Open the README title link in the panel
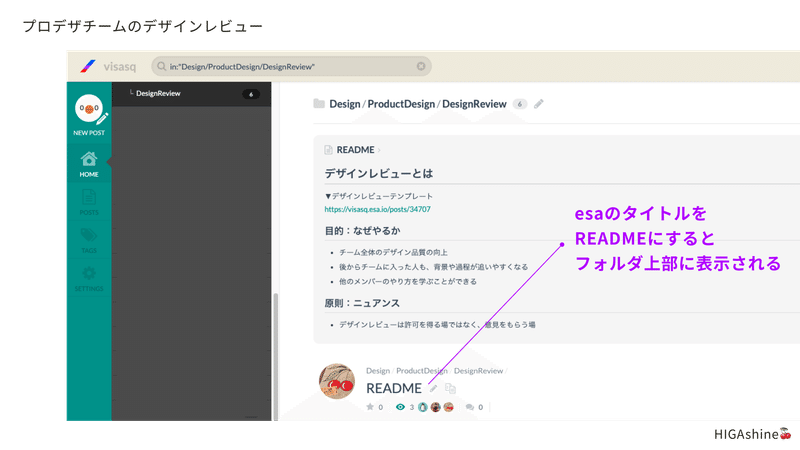Screen dimensions: 800x450 click(356, 149)
